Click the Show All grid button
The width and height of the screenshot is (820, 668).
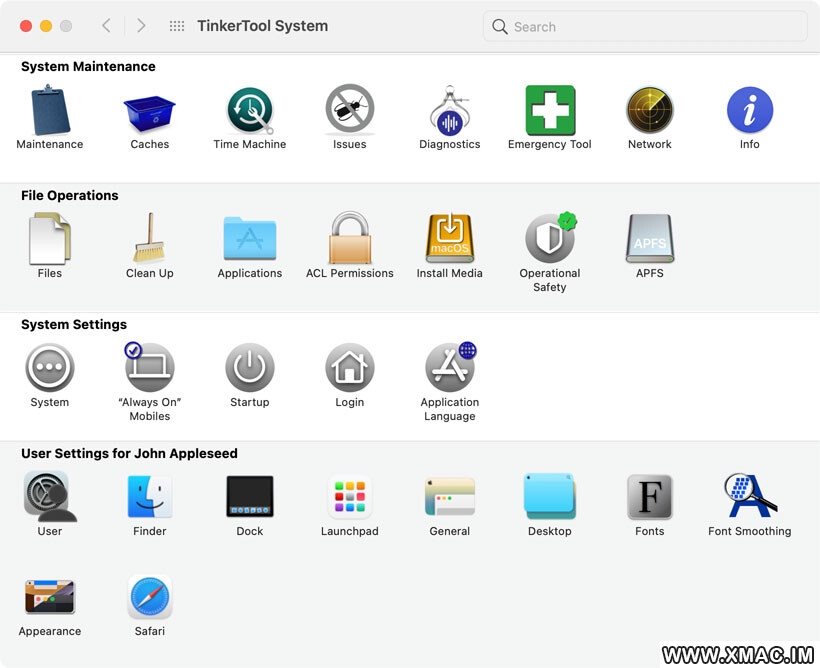pos(177,26)
